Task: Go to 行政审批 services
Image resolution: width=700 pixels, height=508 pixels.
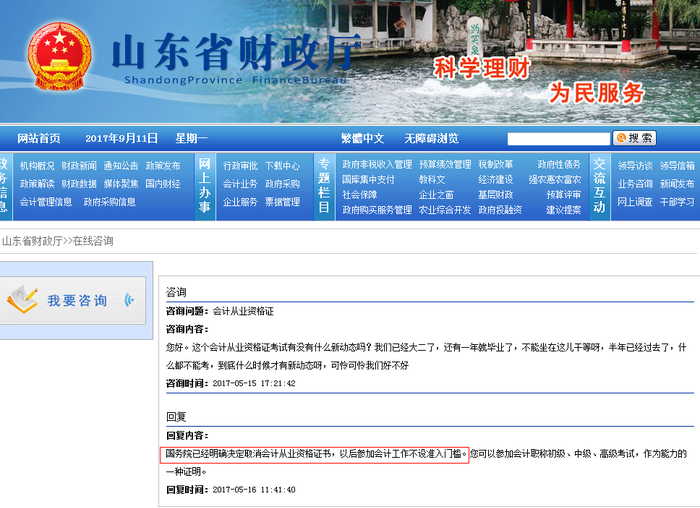Action: tap(240, 166)
